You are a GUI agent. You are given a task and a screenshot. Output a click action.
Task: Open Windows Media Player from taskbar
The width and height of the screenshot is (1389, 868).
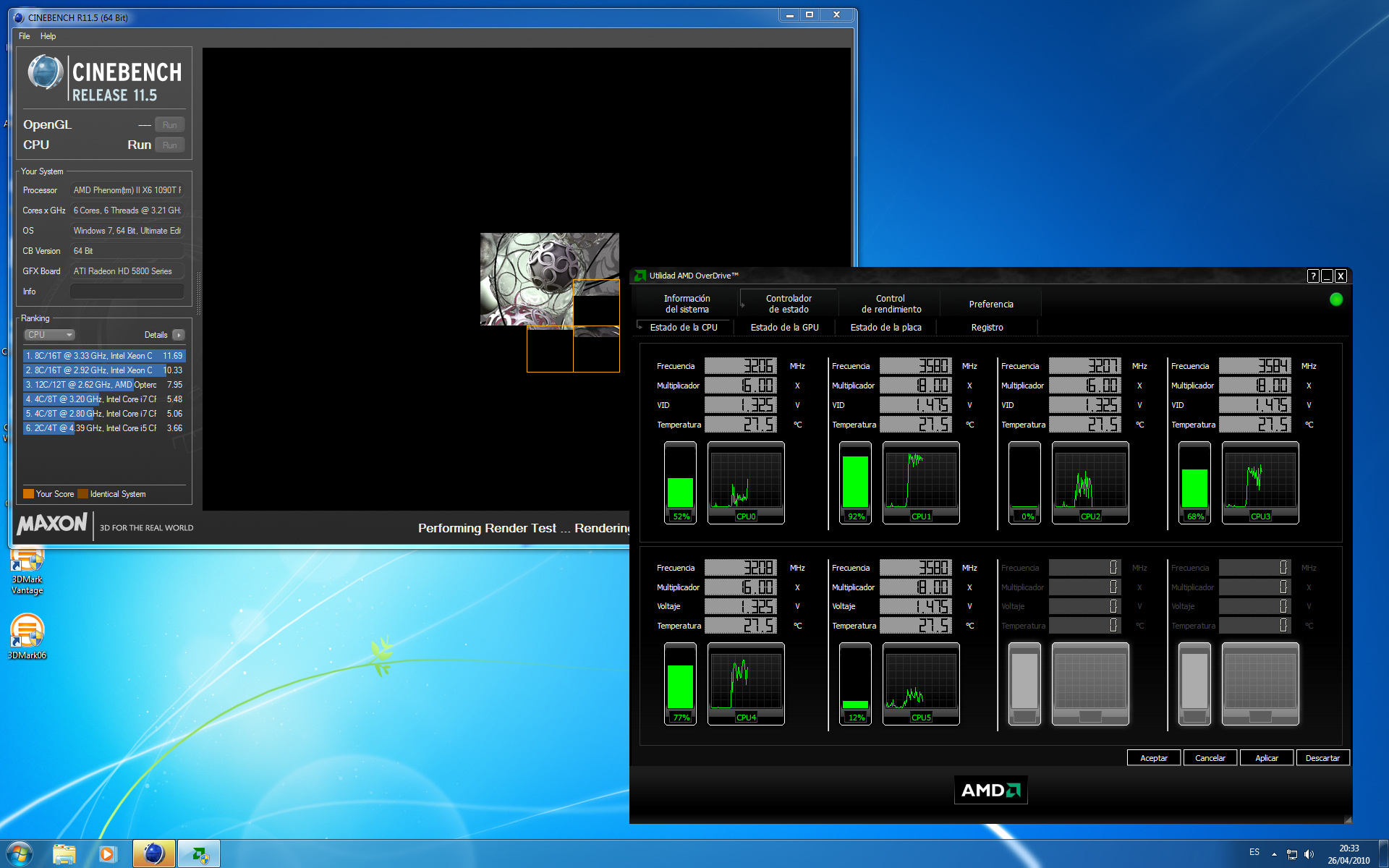click(108, 854)
